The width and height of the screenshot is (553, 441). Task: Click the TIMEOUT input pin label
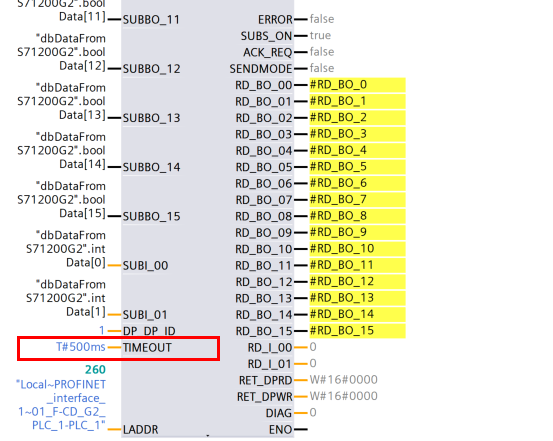pos(147,348)
